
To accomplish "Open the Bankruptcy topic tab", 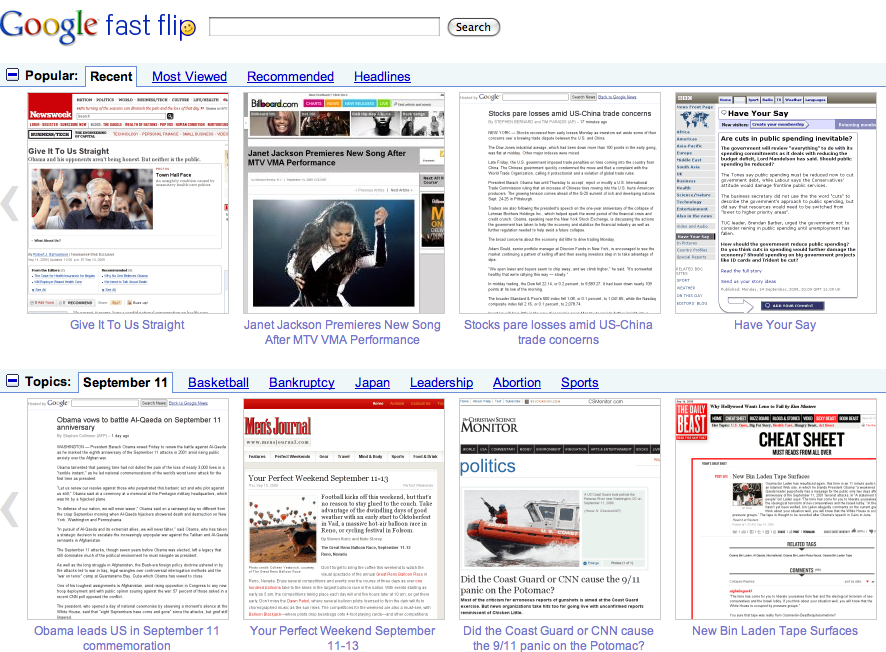I will coord(301,382).
